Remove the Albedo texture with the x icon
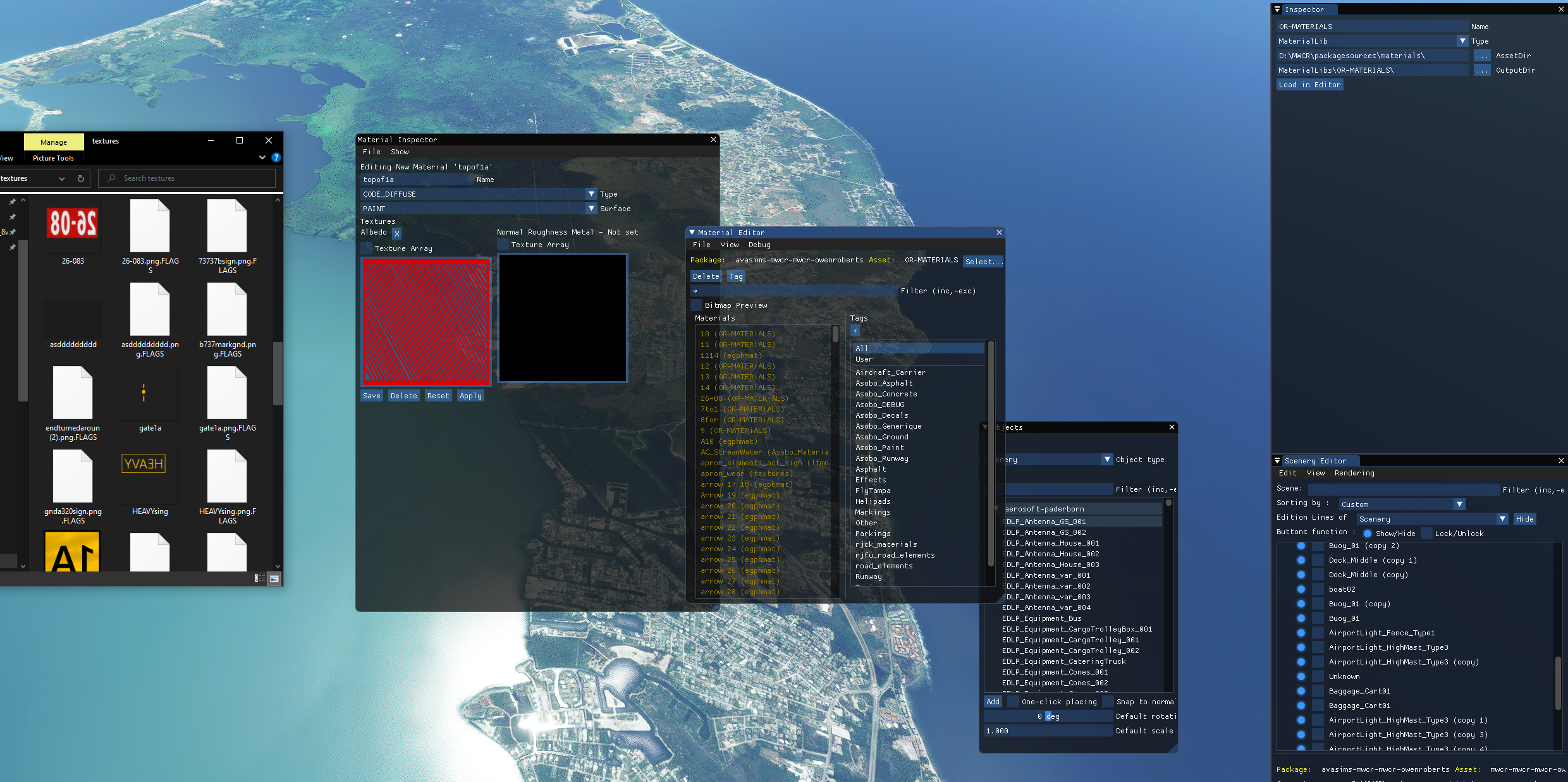 (396, 233)
